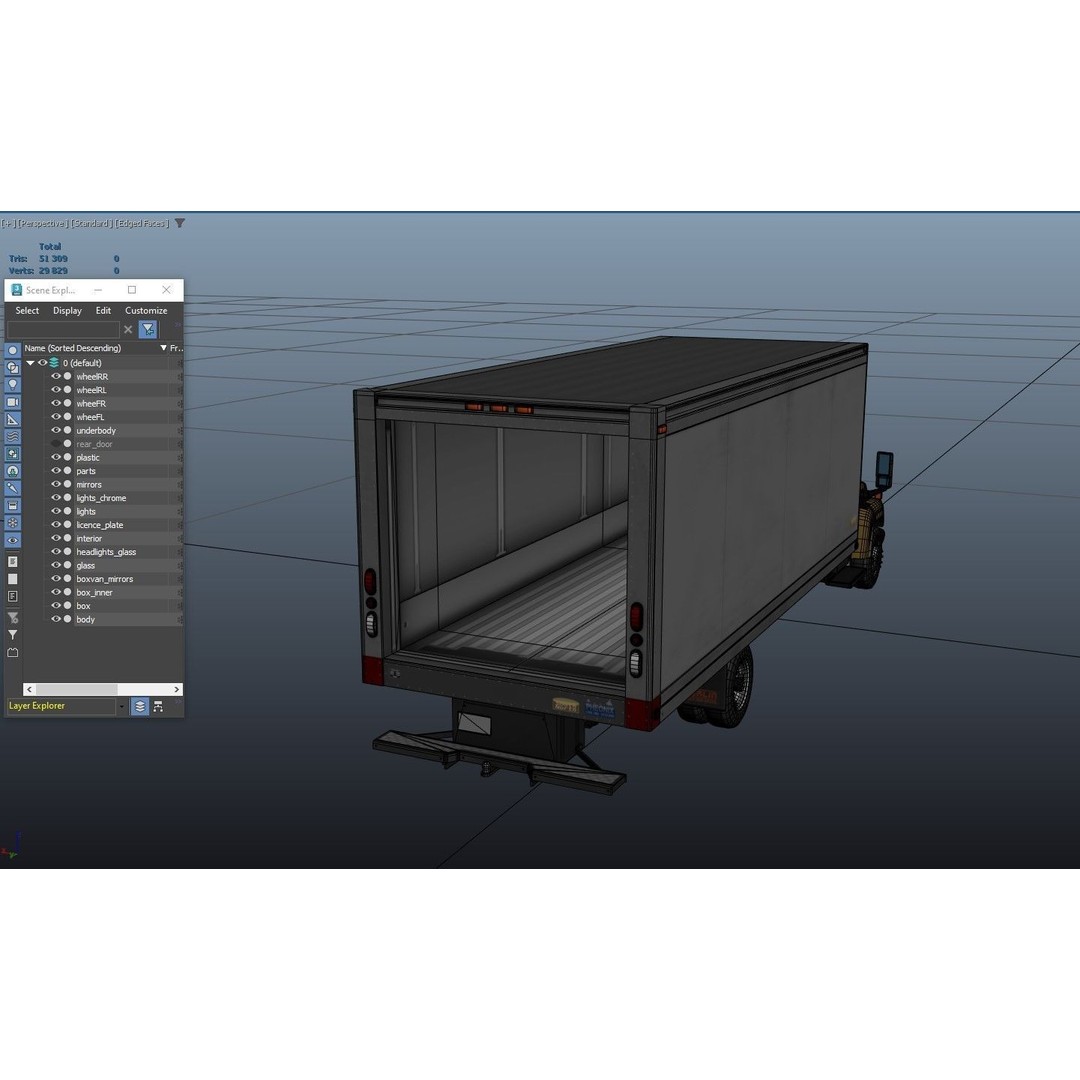This screenshot has width=1080, height=1080.
Task: Collapse the 0 (default) layer tree
Action: click(x=31, y=363)
